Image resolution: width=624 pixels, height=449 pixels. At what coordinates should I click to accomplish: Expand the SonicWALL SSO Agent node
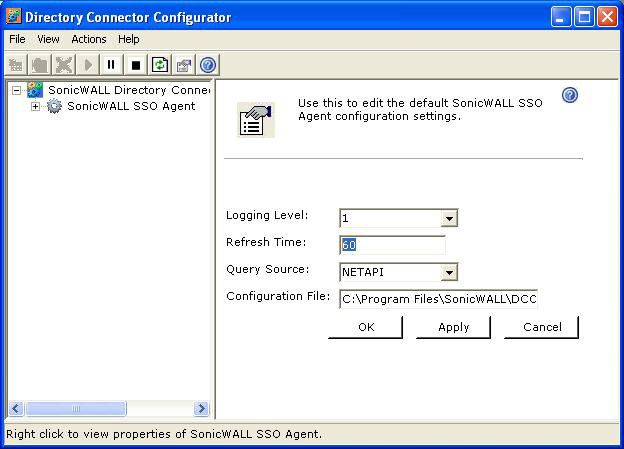(x=36, y=106)
